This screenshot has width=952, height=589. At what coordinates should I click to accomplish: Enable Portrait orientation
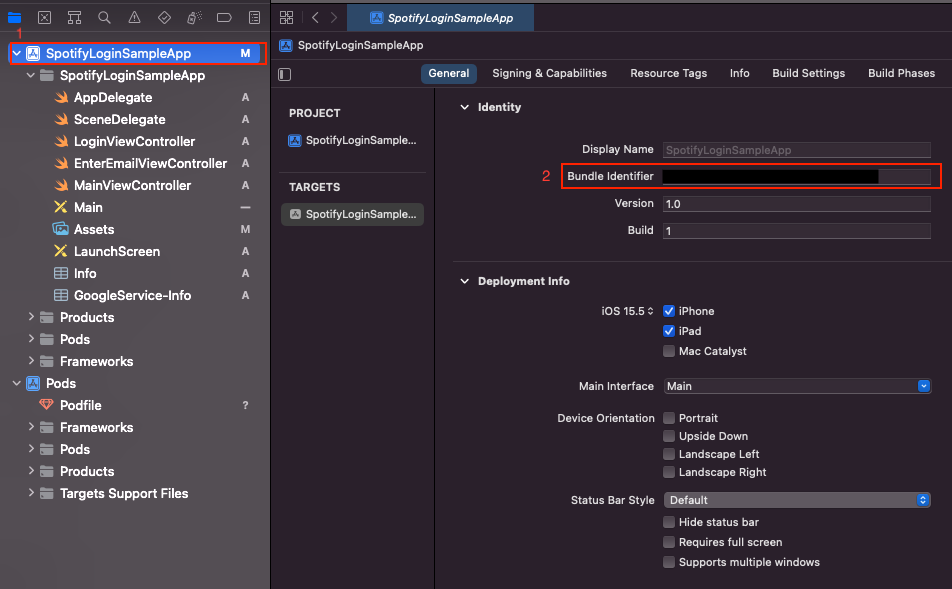pos(669,418)
